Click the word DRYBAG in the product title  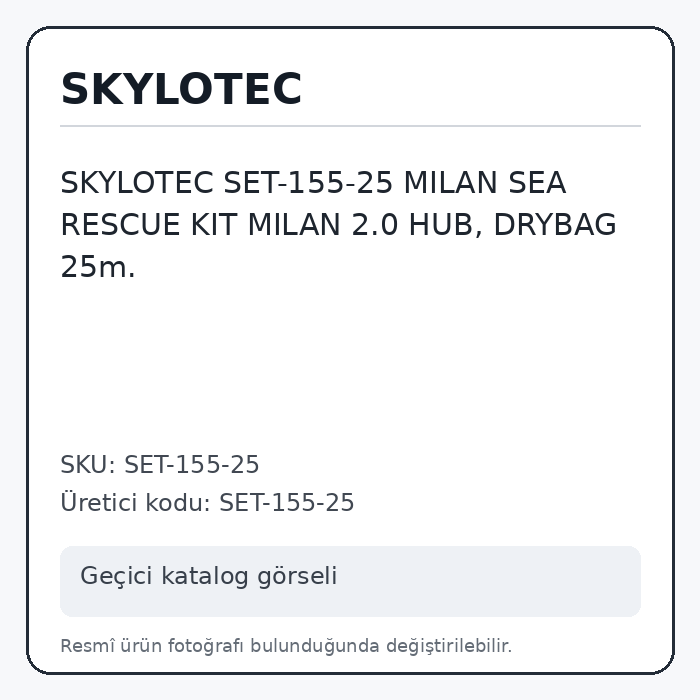pyautogui.click(x=555, y=224)
